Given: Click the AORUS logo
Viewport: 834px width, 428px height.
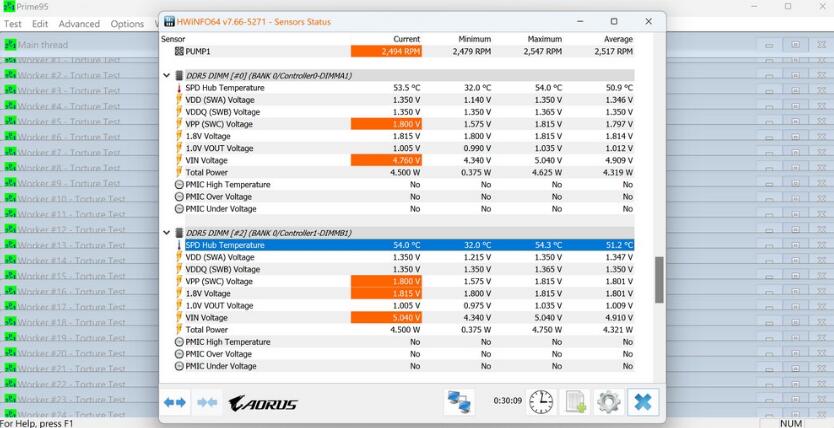Looking at the screenshot, I should (x=263, y=403).
